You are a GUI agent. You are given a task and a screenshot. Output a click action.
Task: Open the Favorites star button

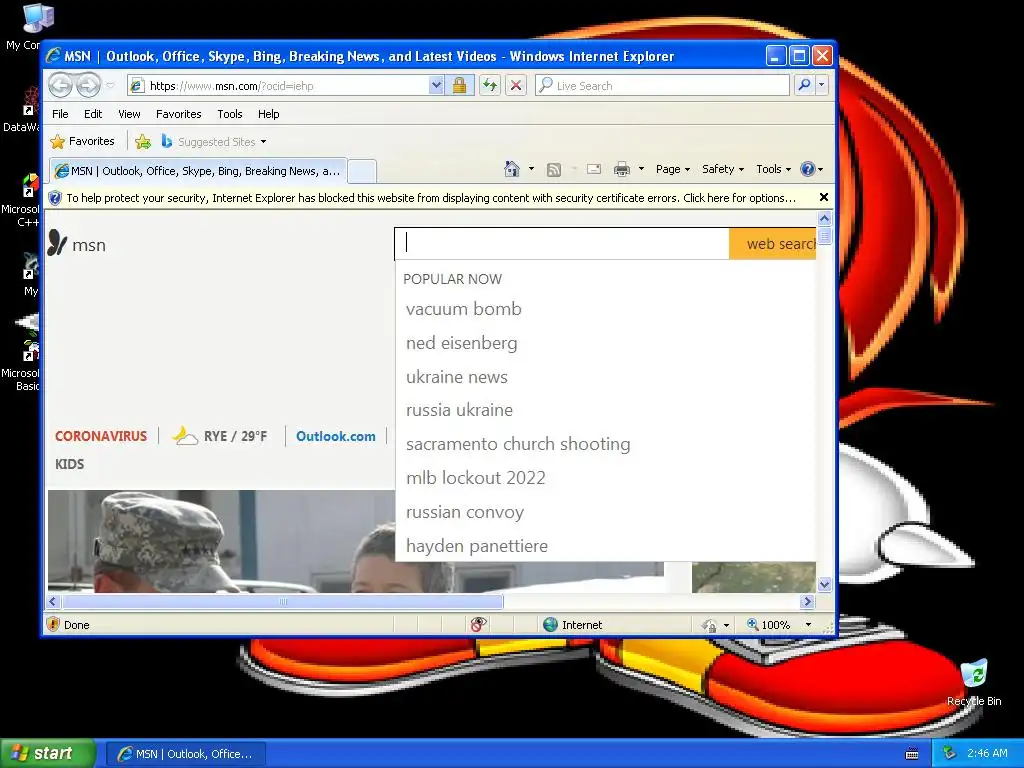82,141
